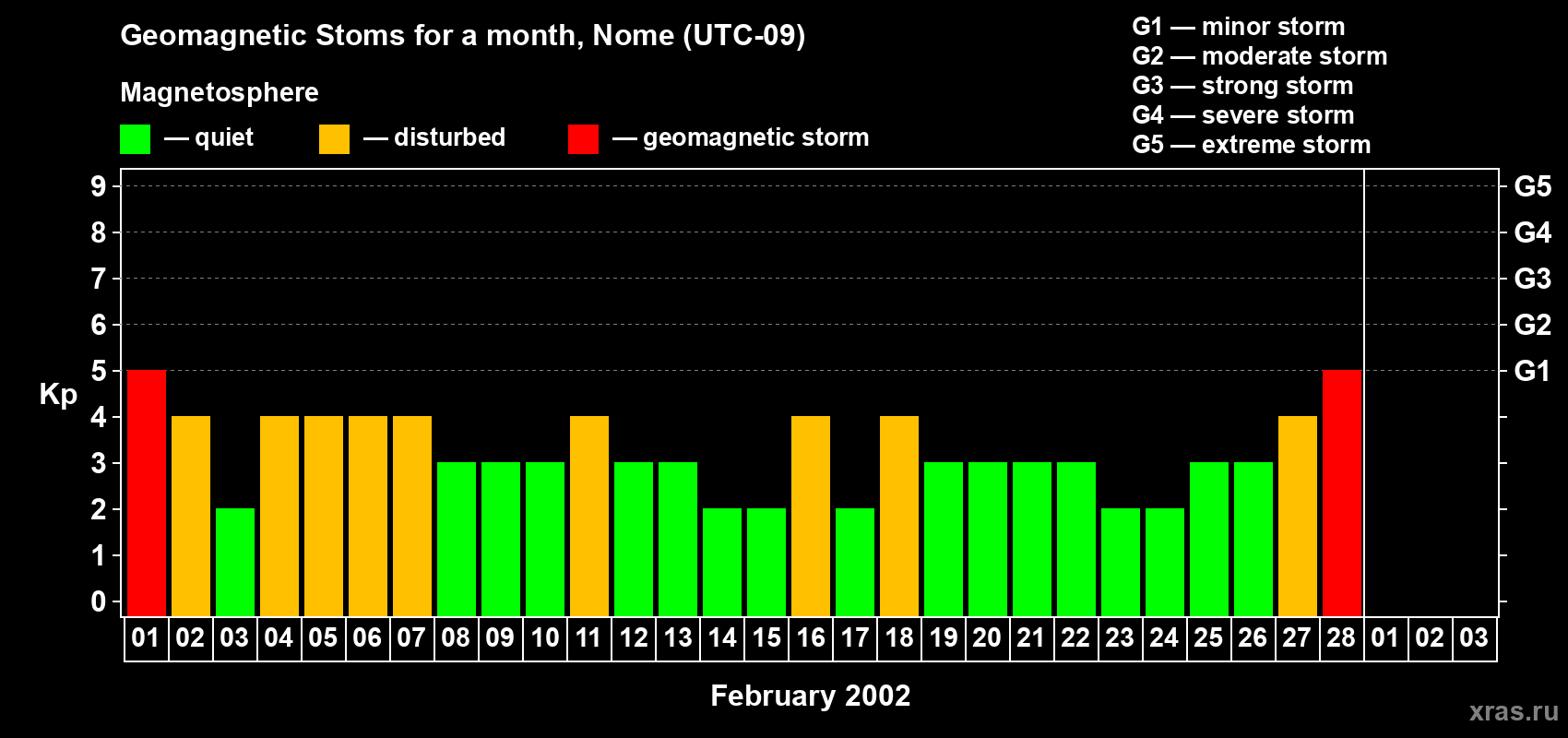
Task: Select the green bar for day 23
Action: point(1121,563)
